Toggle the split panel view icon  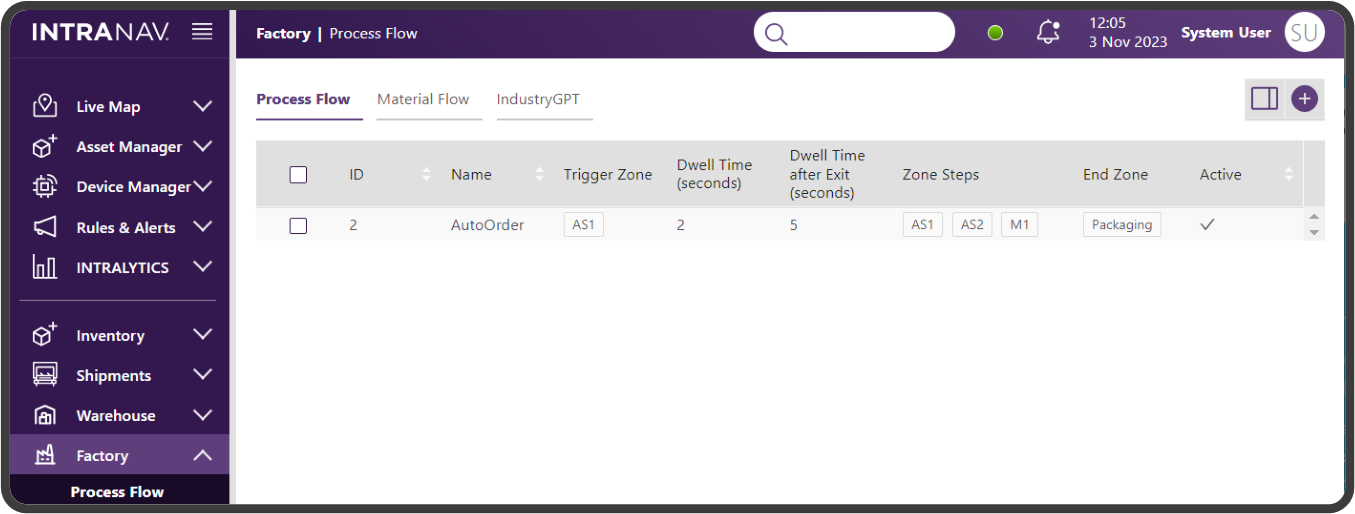[1264, 98]
